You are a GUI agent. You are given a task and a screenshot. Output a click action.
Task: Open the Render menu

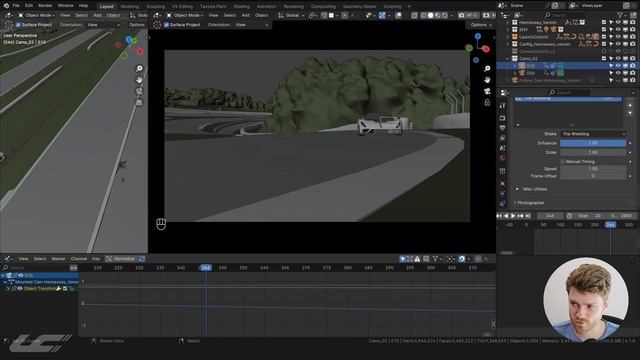coord(45,6)
